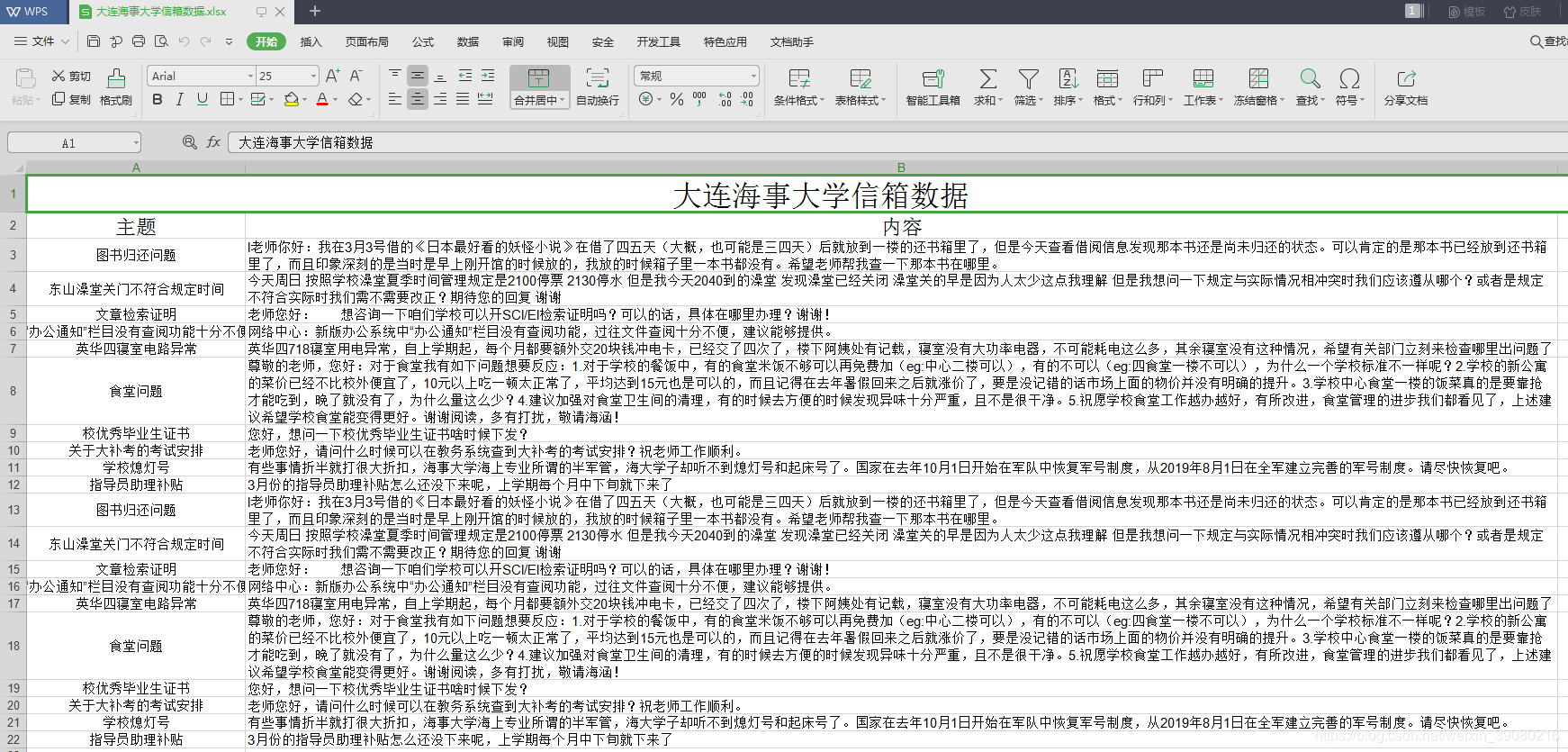Toggle underline formatting

[203, 99]
